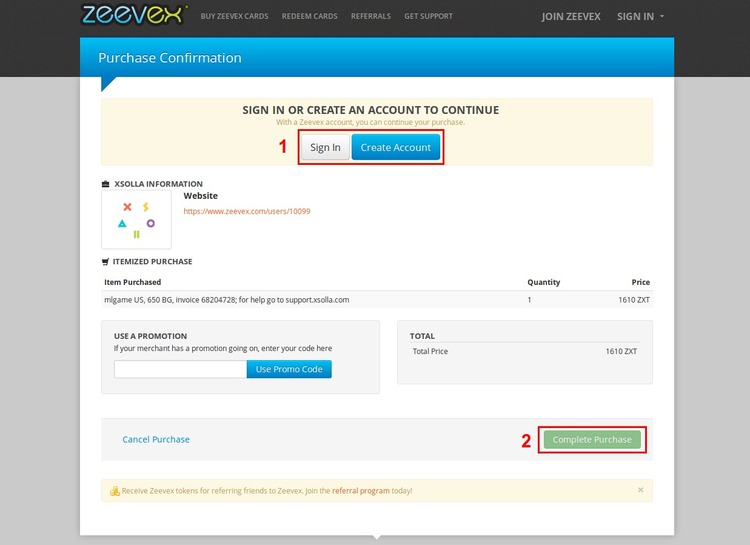Click the Xsolla merchant logo thumbnail

[x=136, y=220]
